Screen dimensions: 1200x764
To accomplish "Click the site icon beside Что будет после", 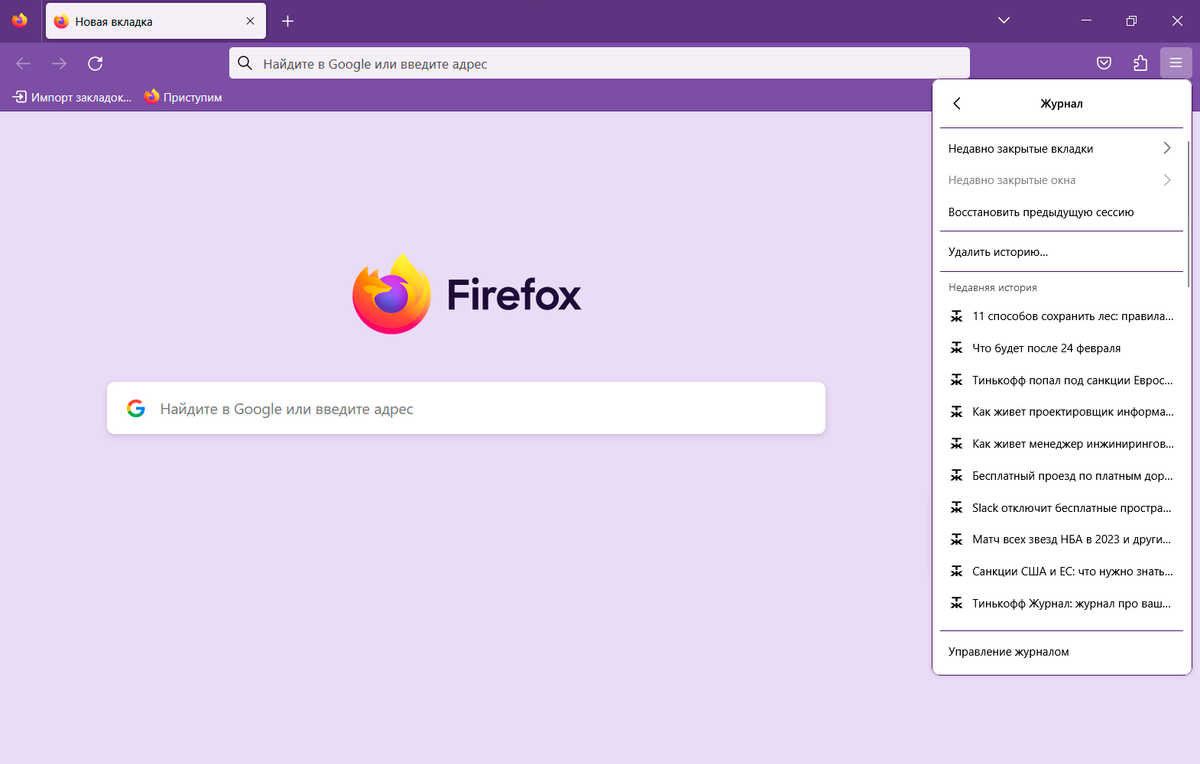I will (955, 348).
